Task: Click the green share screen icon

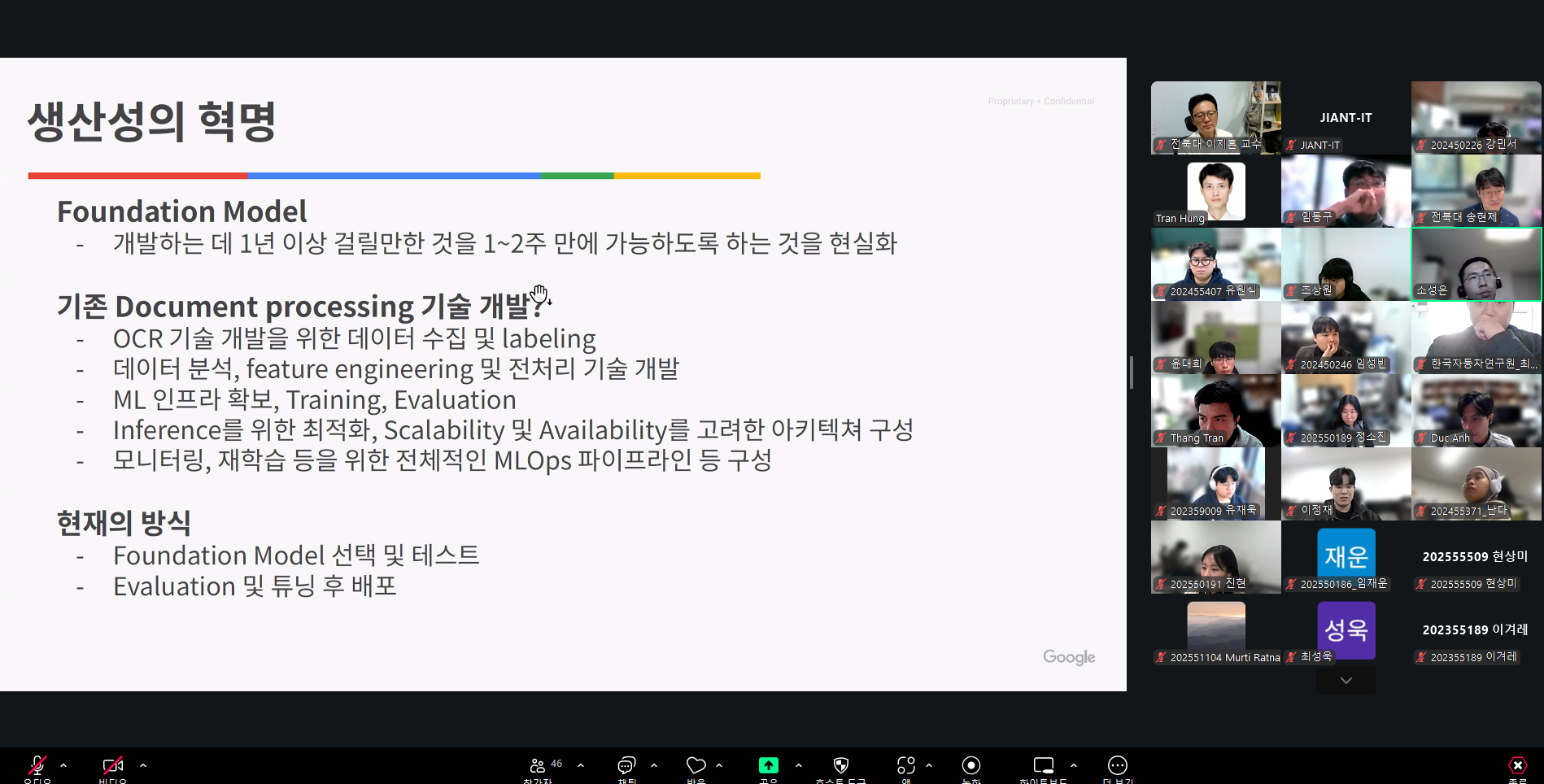Action: pyautogui.click(x=768, y=765)
